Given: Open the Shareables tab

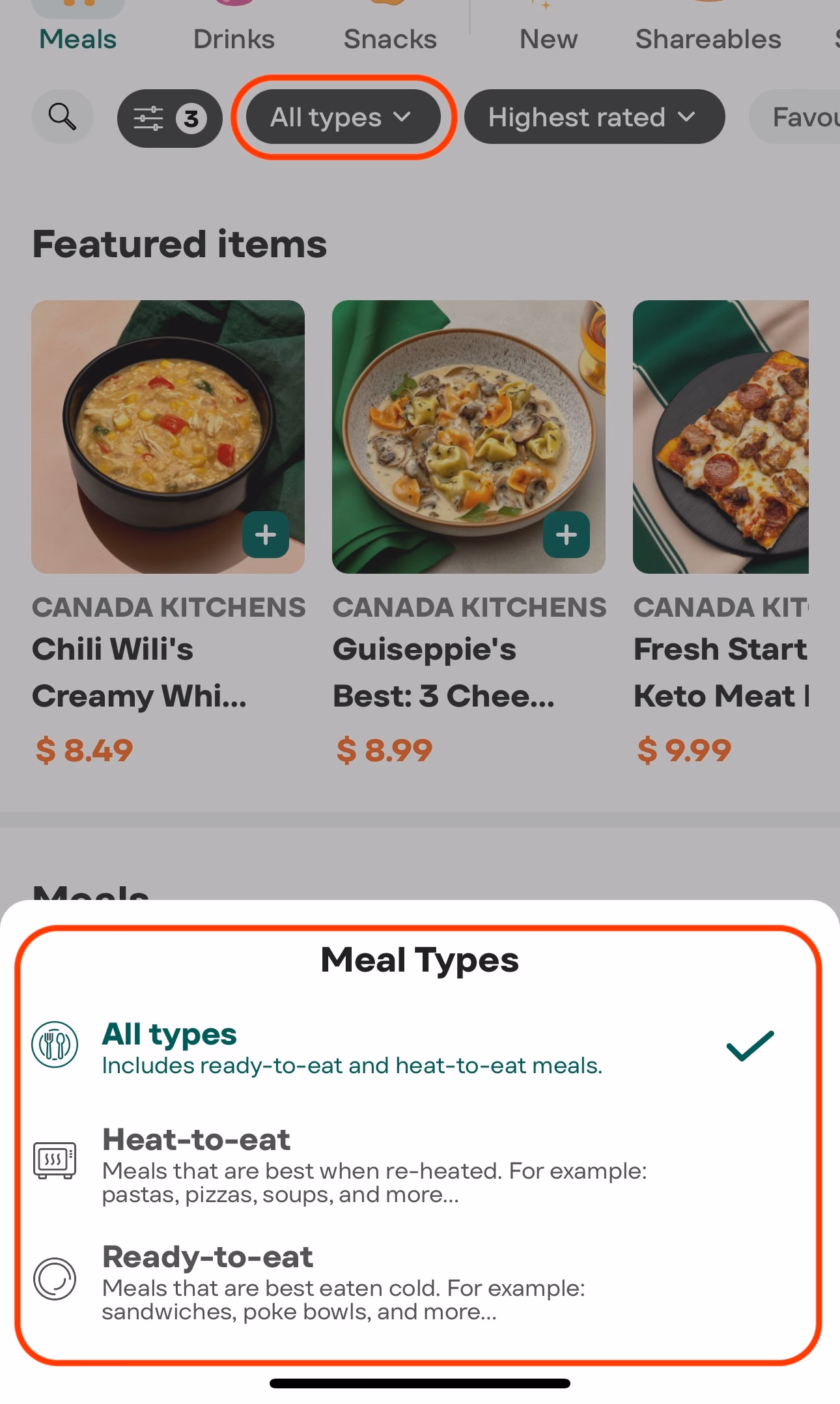Looking at the screenshot, I should click(x=708, y=39).
